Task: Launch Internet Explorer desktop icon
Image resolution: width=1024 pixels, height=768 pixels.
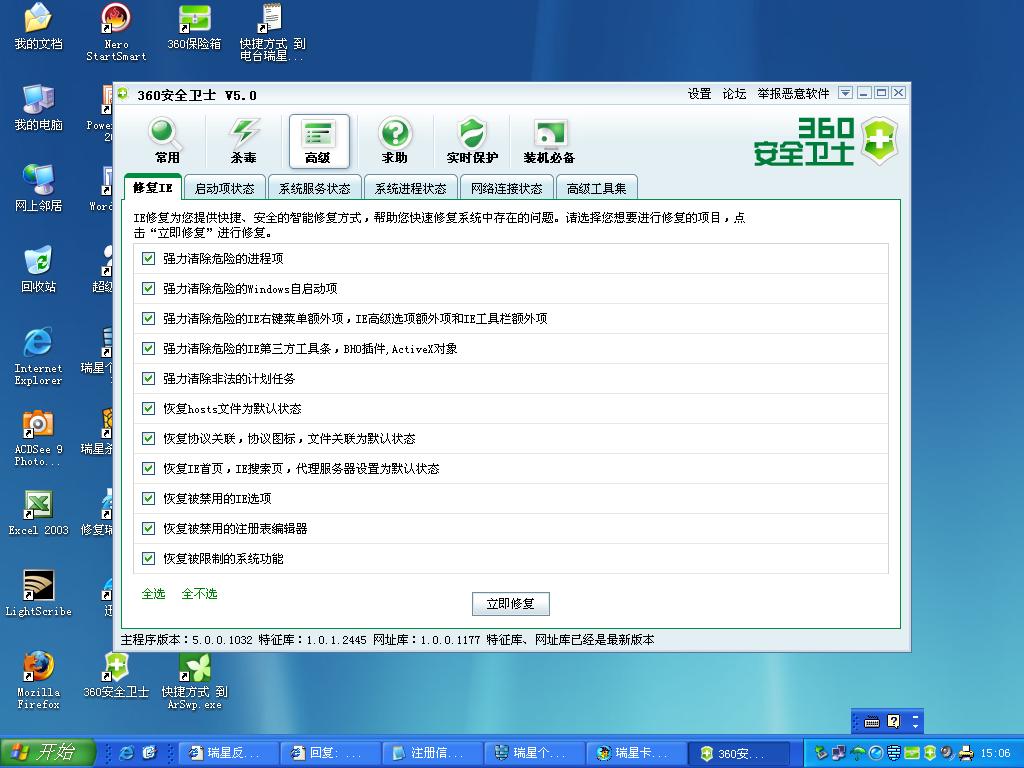Action: [39, 356]
